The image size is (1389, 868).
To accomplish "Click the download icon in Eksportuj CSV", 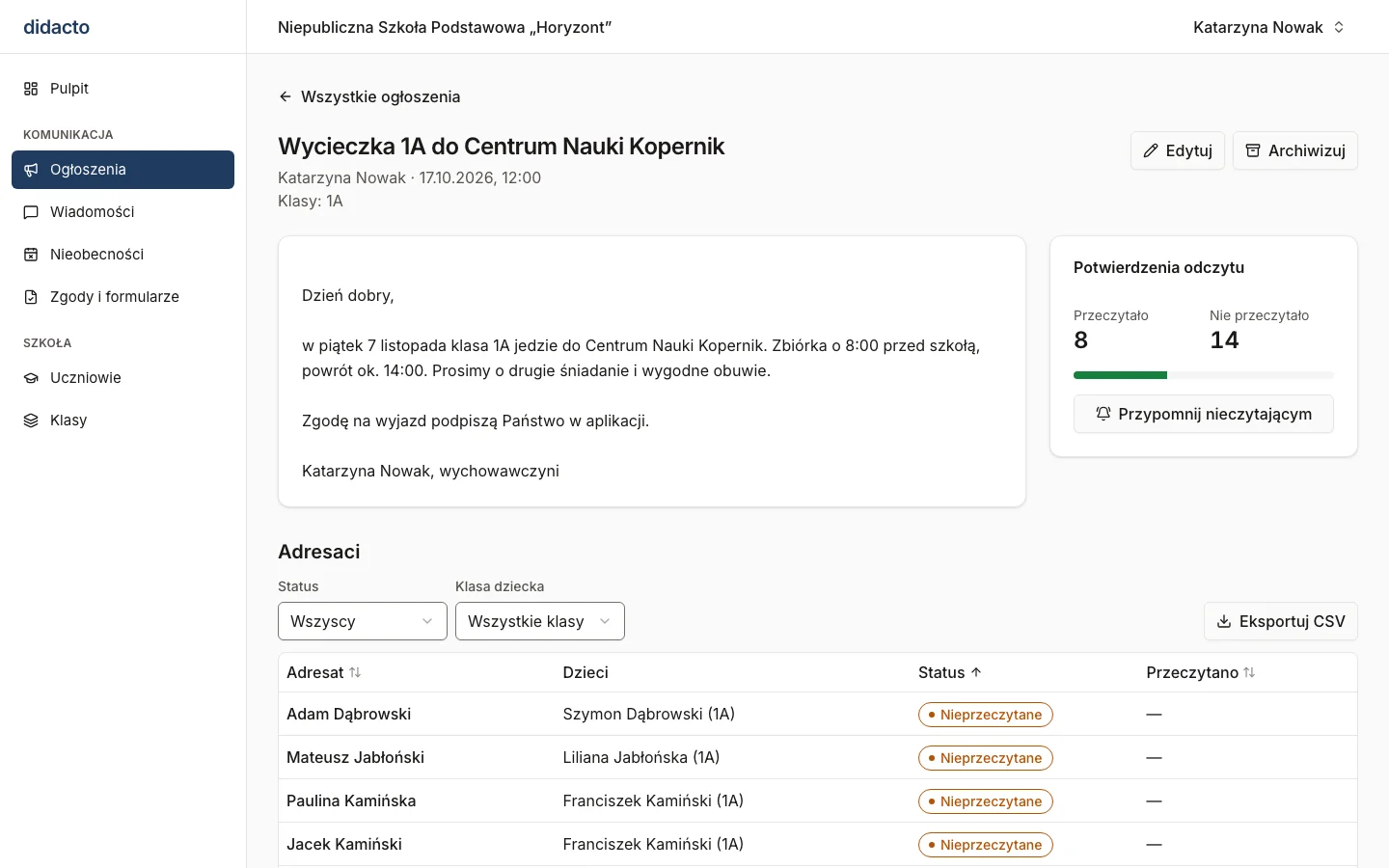I will pos(1224,621).
